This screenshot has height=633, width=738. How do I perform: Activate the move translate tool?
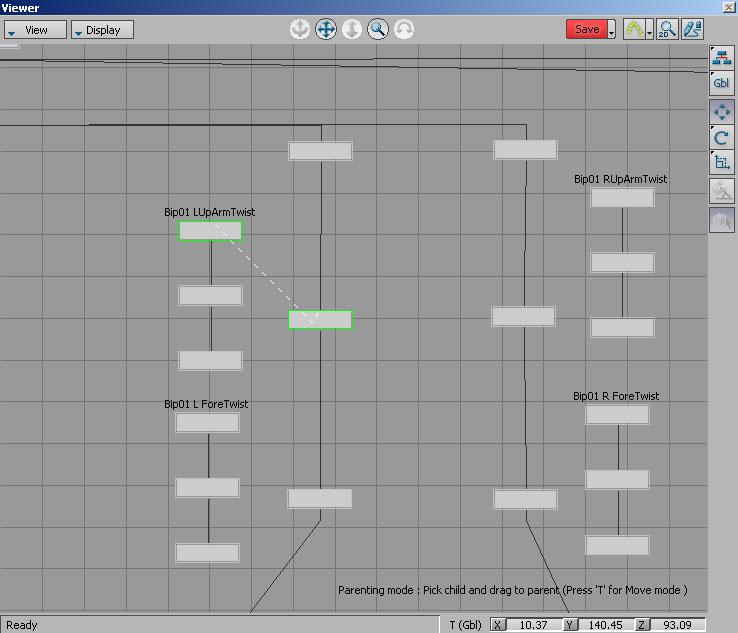pyautogui.click(x=722, y=112)
